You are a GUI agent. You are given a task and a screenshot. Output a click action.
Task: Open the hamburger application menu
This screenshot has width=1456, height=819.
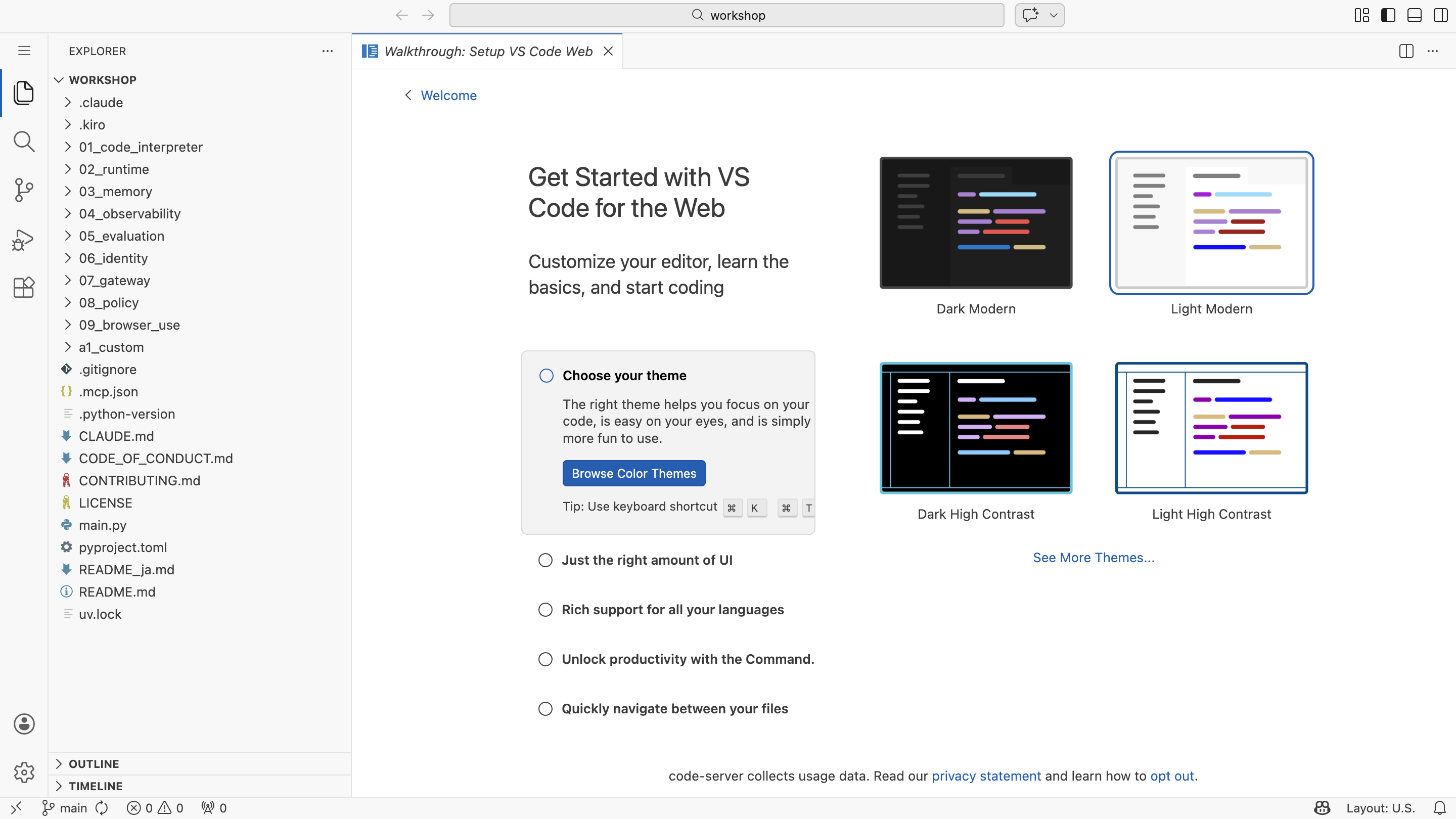click(24, 51)
